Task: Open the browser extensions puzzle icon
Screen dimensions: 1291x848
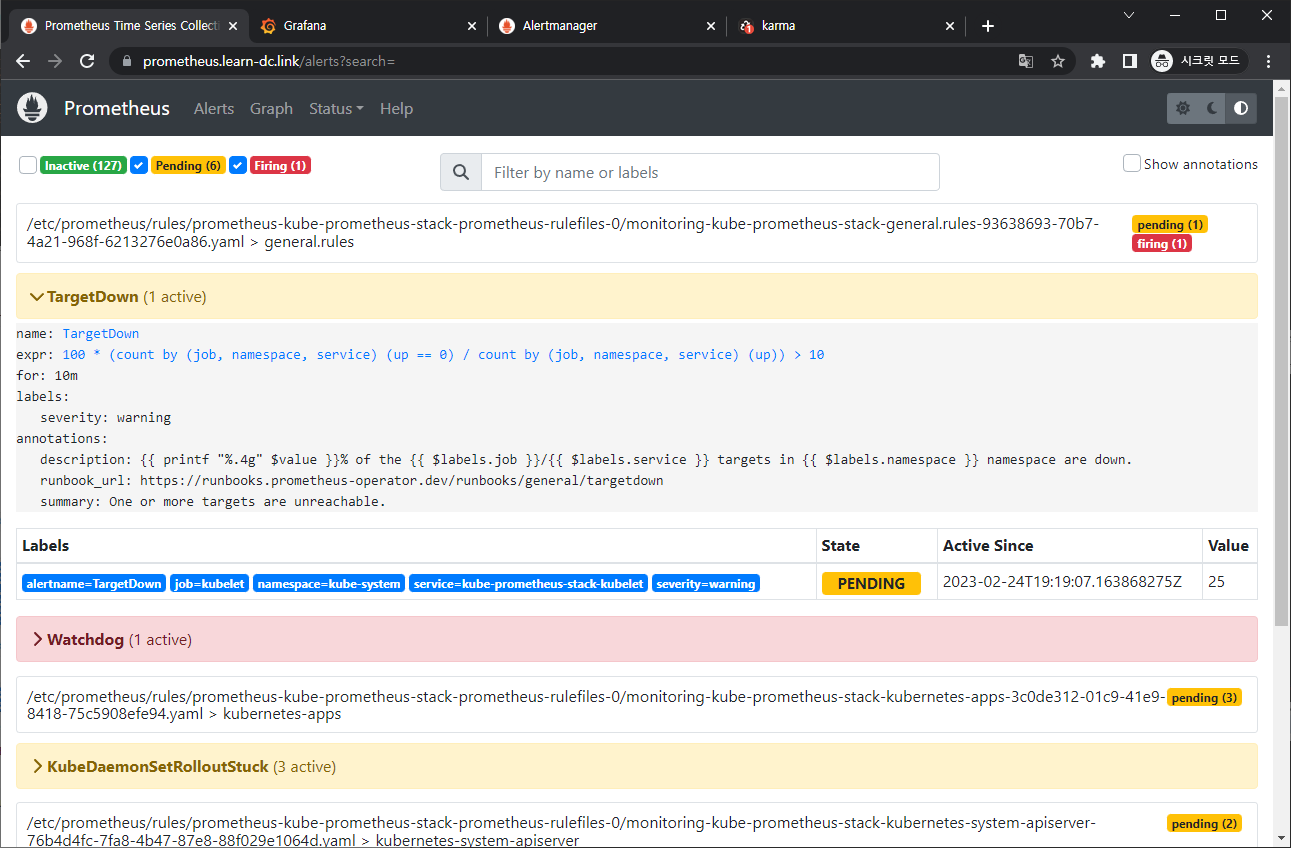Action: (x=1097, y=61)
